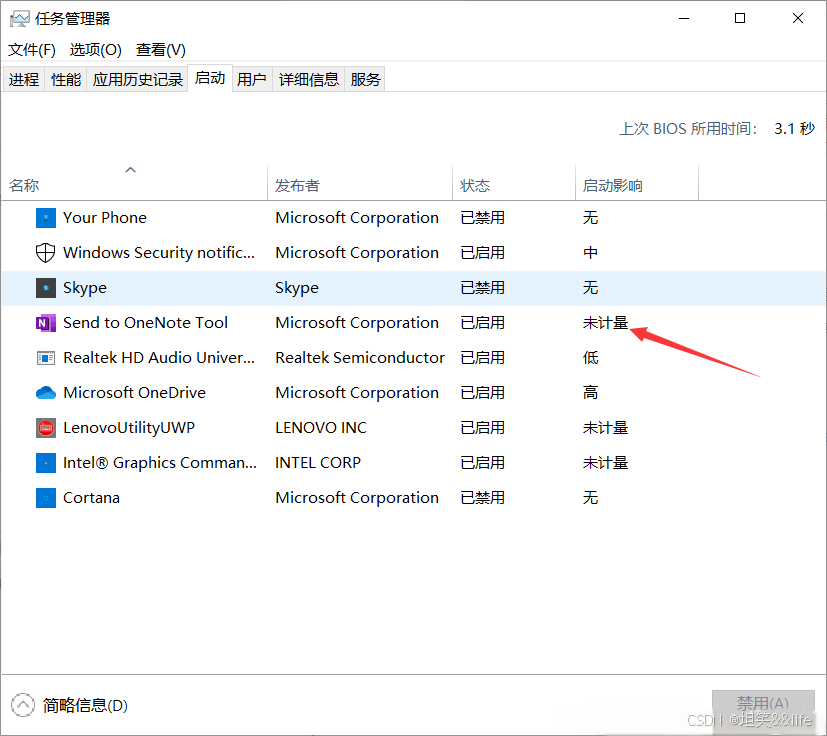Click LENOVO INC publisher cell

pos(321,428)
